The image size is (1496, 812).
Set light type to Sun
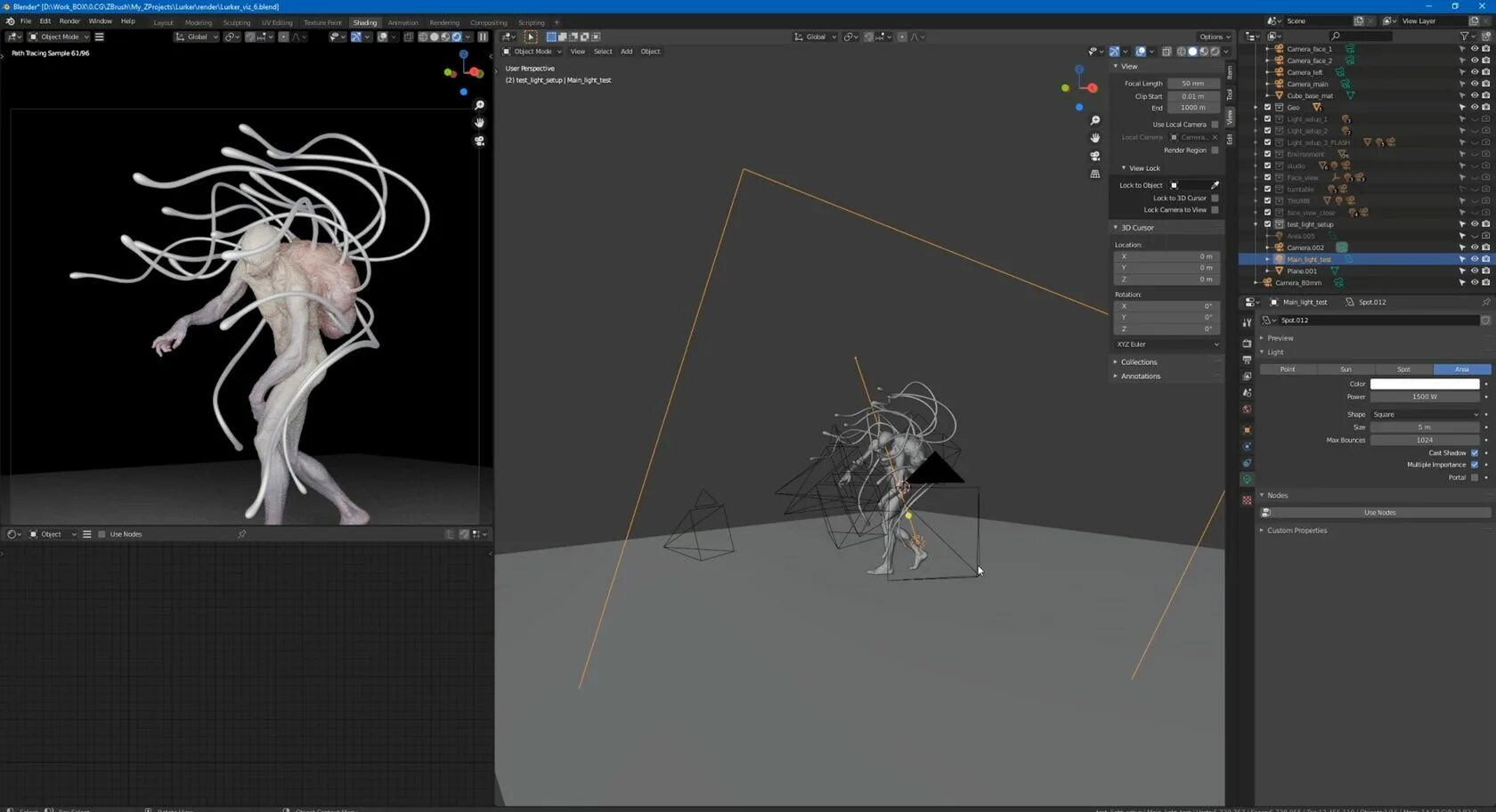coord(1346,369)
